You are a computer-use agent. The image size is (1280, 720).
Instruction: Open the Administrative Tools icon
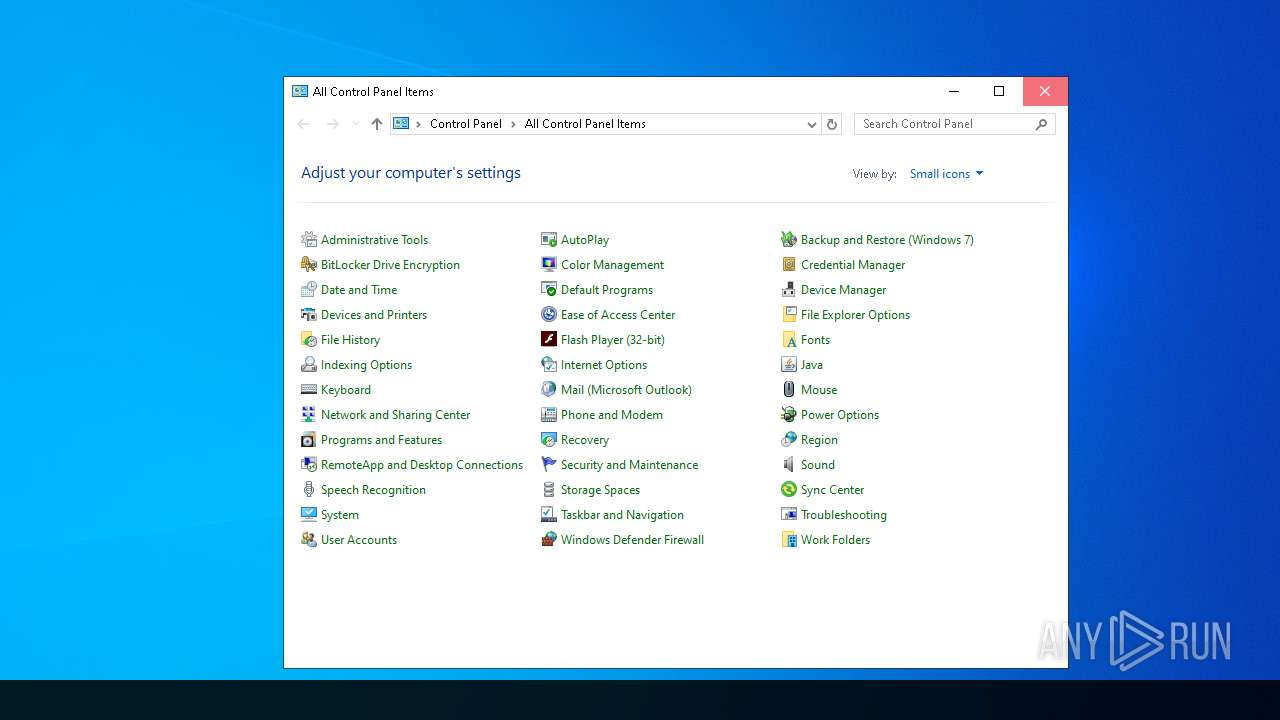tap(309, 240)
